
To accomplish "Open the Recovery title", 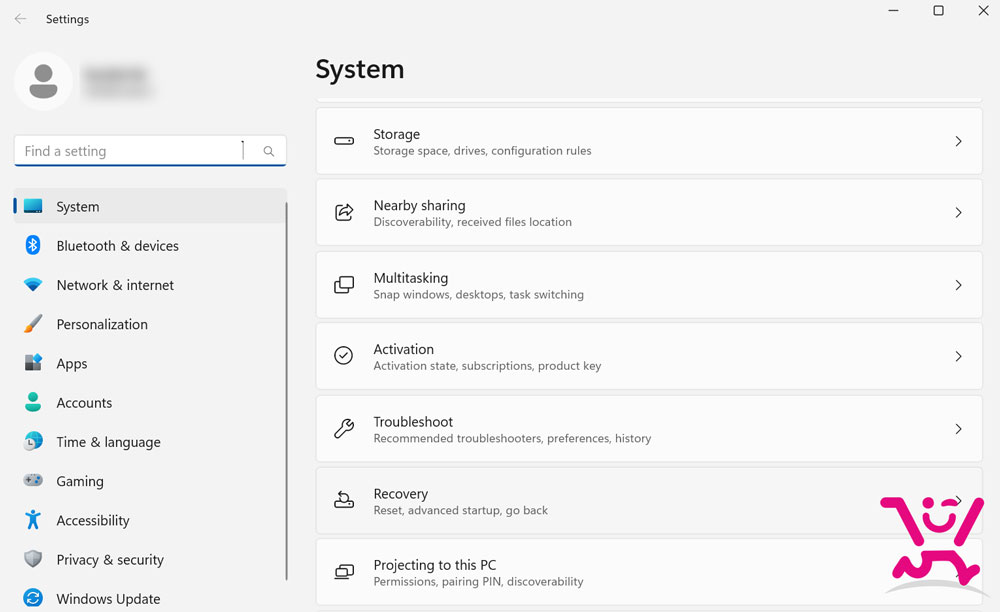I will pos(401,494).
